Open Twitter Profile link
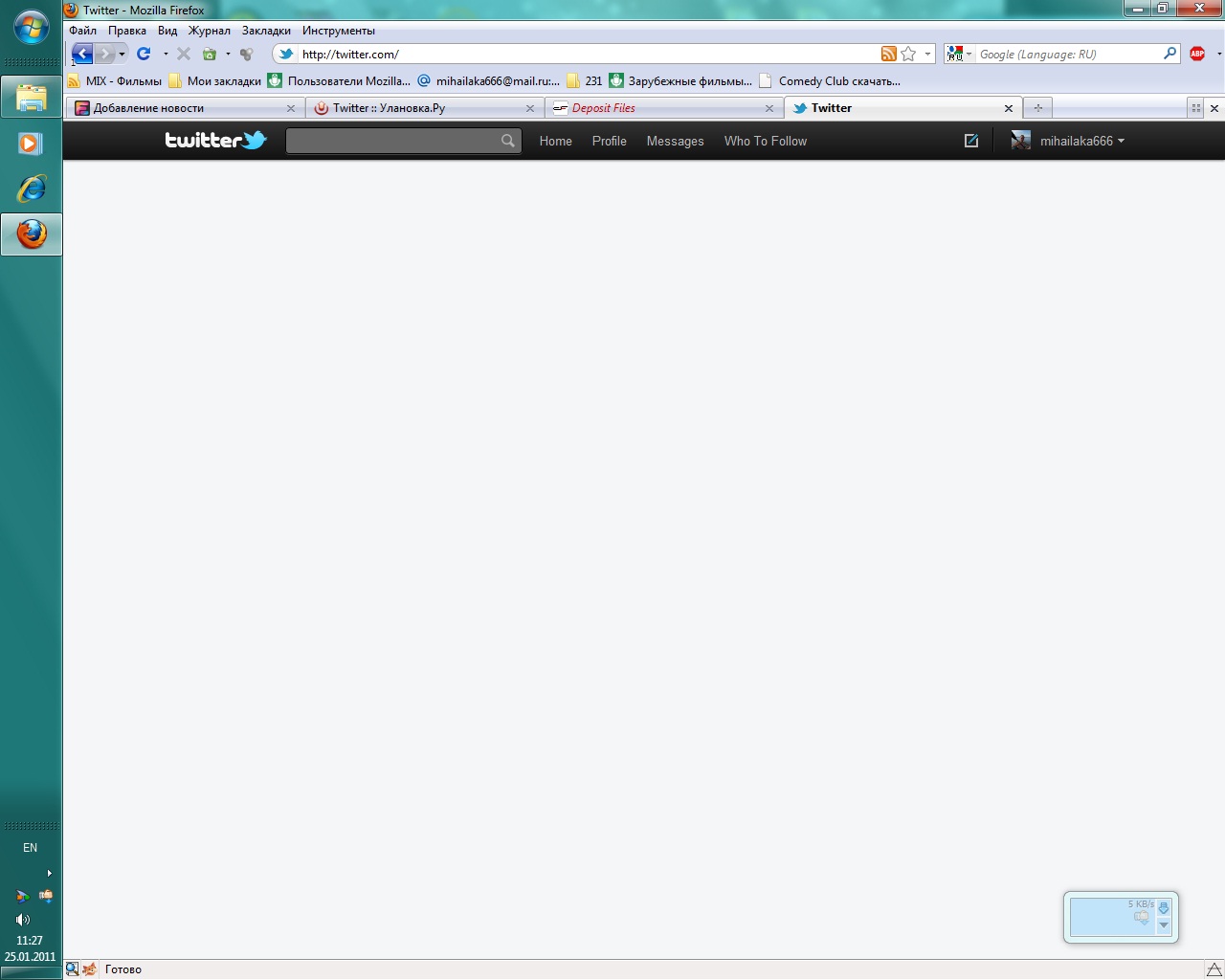 click(609, 141)
